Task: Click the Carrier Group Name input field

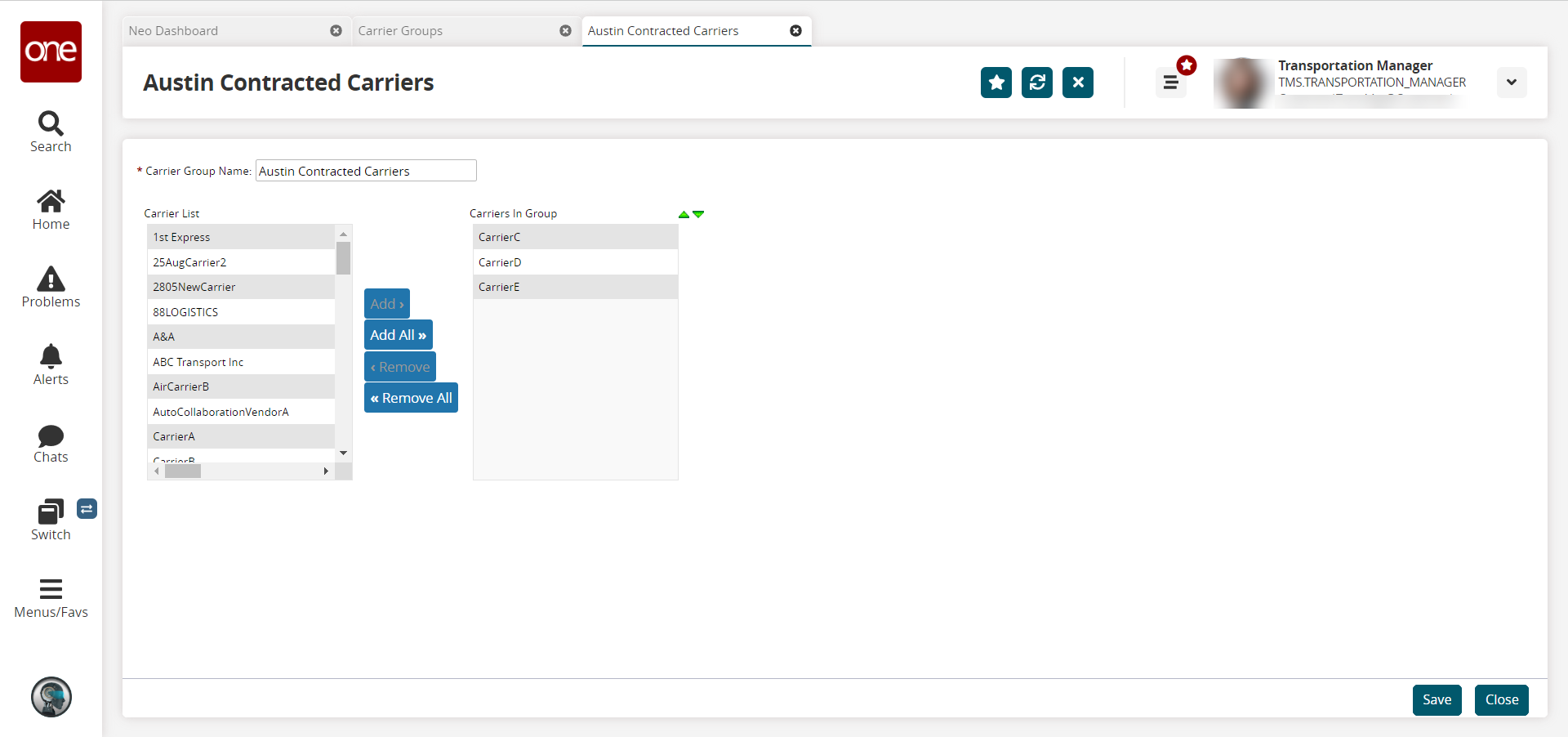Action: [x=366, y=171]
